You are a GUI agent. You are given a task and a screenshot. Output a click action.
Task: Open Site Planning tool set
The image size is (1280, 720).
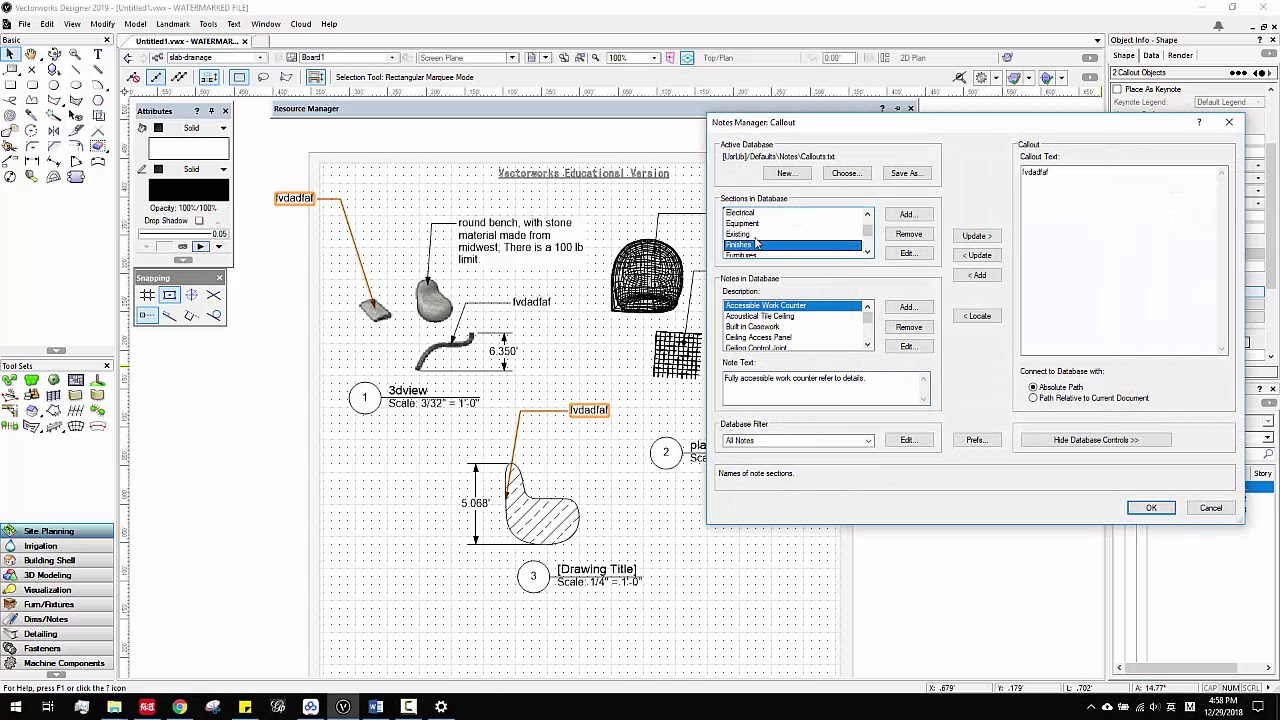click(x=57, y=531)
